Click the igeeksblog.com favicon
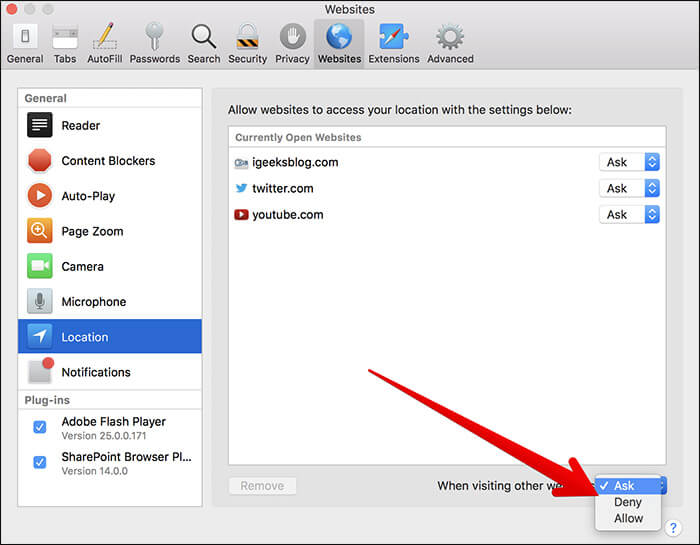The height and width of the screenshot is (545, 700). click(x=241, y=163)
